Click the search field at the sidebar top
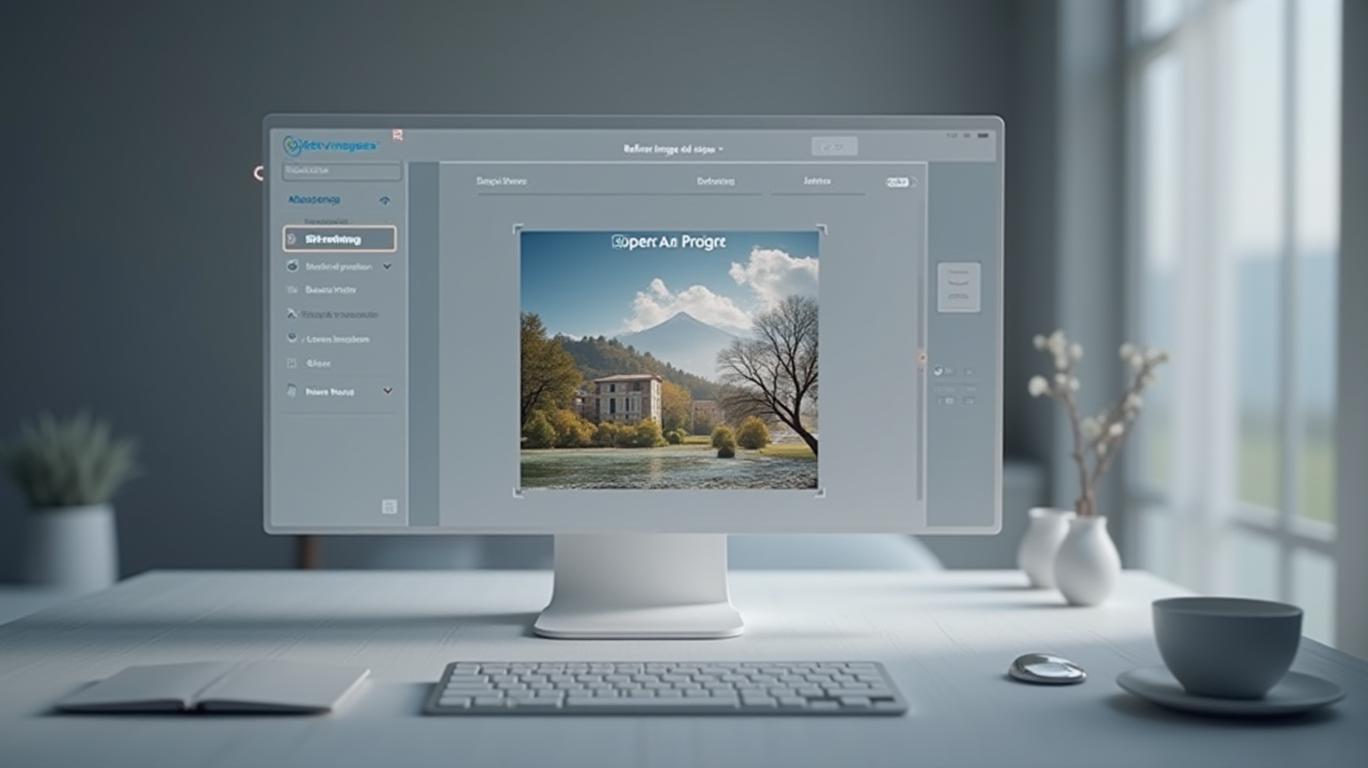This screenshot has width=1368, height=768. point(342,172)
